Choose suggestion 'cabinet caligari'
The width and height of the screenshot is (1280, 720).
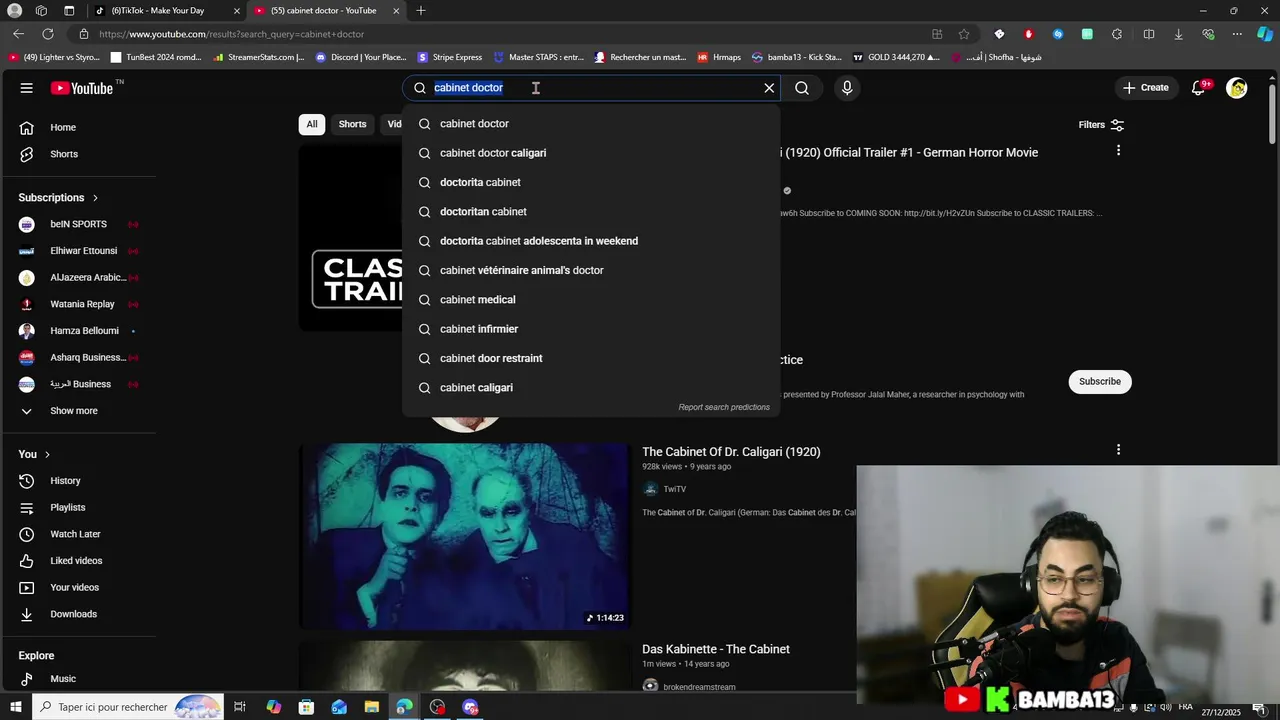[590, 388]
